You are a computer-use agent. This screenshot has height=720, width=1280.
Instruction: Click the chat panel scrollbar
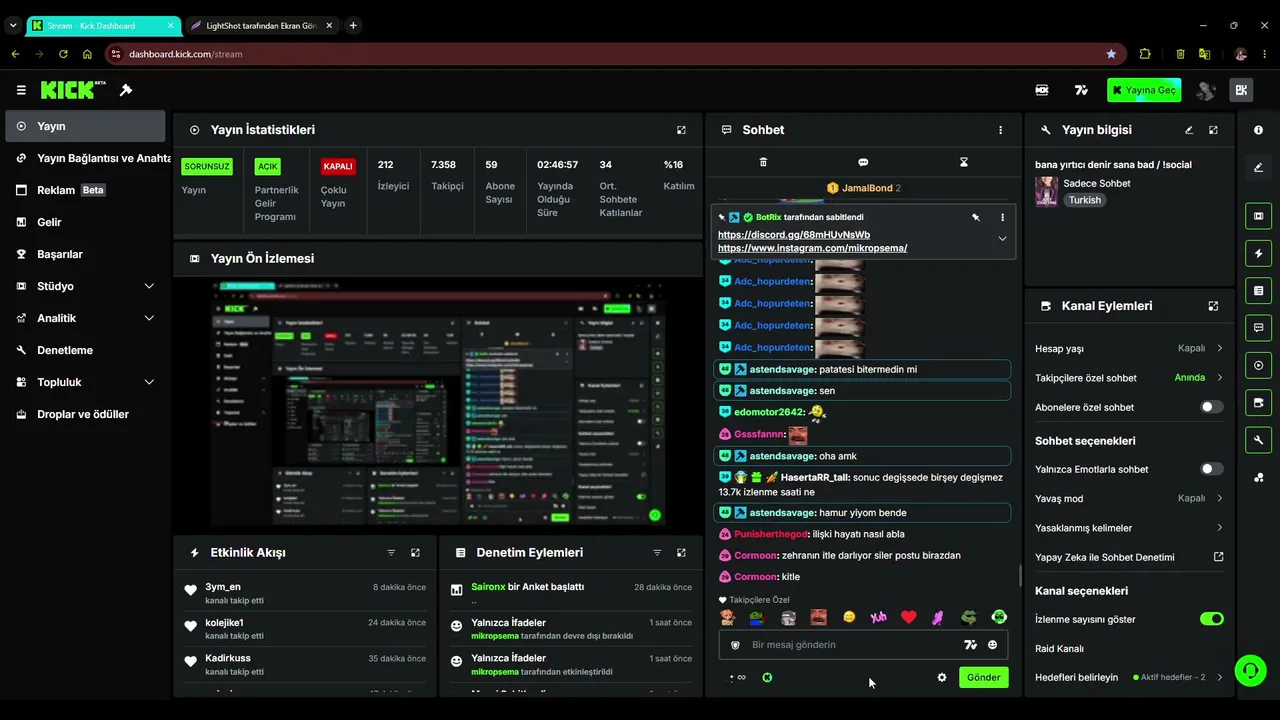point(1020,575)
